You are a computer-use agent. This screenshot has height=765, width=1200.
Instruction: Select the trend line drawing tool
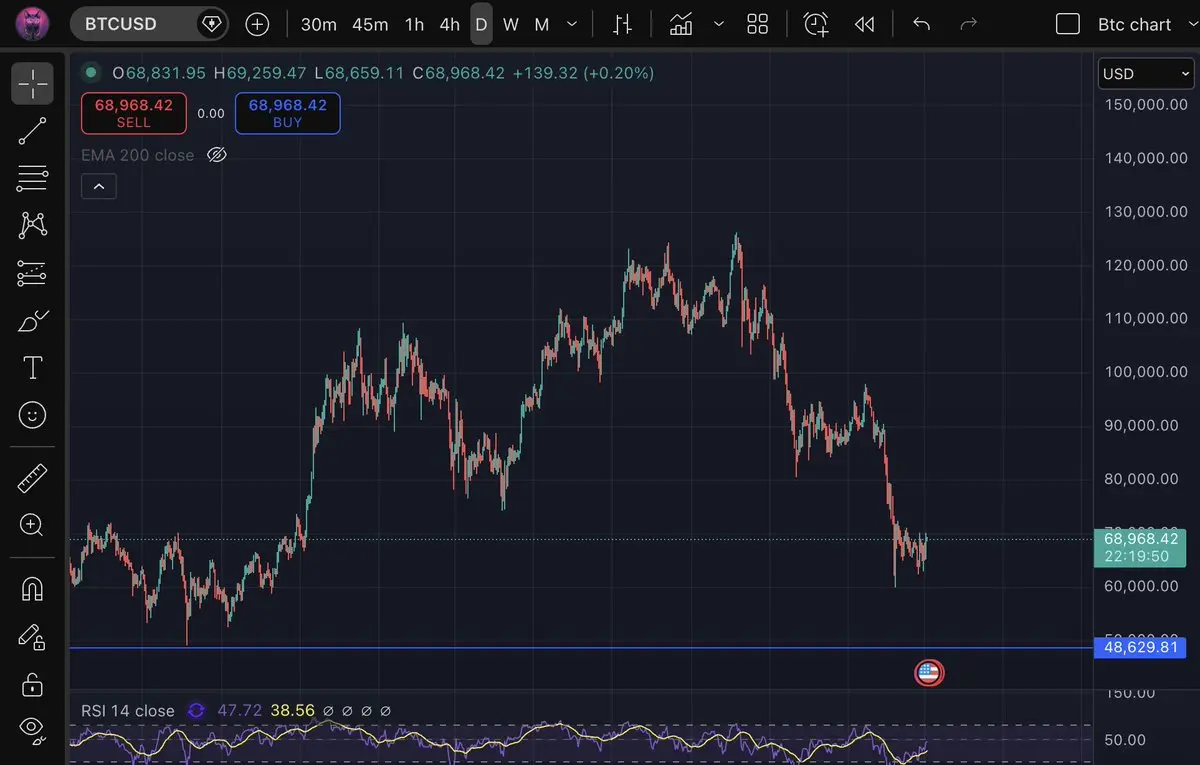[x=32, y=131]
